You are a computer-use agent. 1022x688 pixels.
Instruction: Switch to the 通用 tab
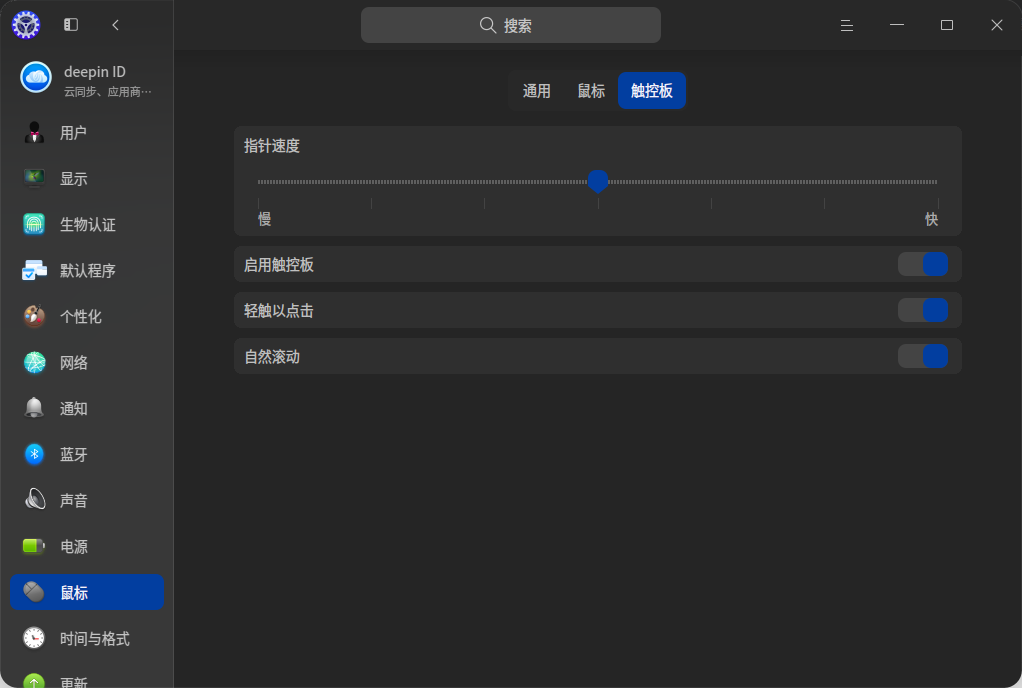tap(536, 91)
